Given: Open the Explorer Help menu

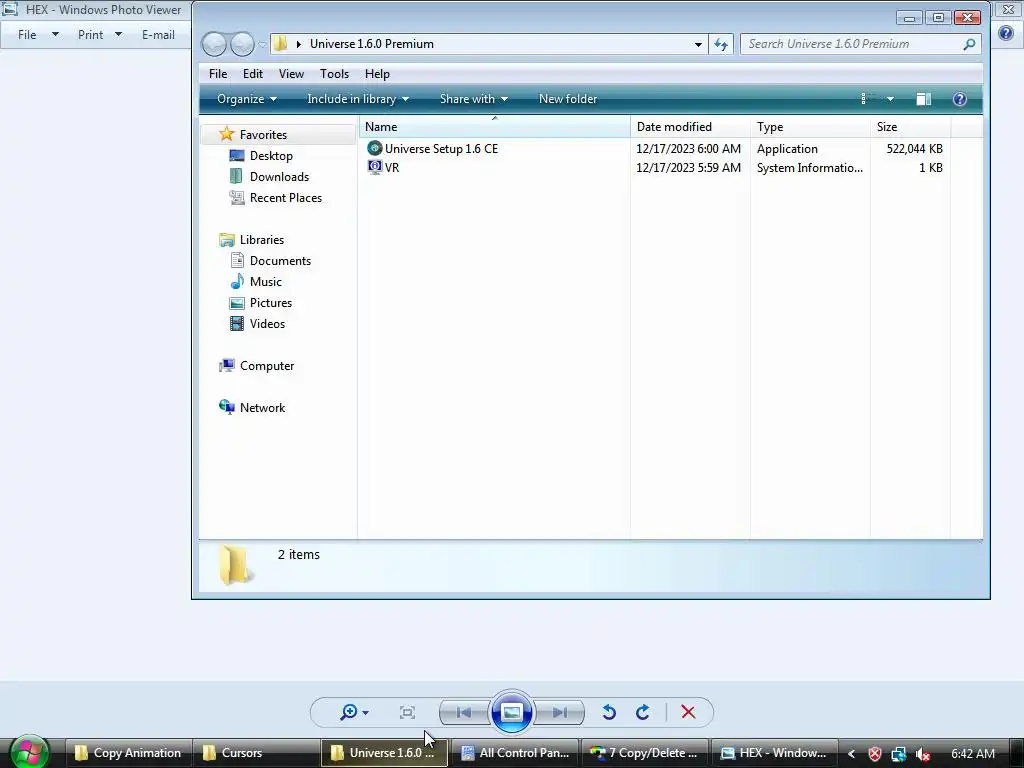Looking at the screenshot, I should tap(377, 74).
